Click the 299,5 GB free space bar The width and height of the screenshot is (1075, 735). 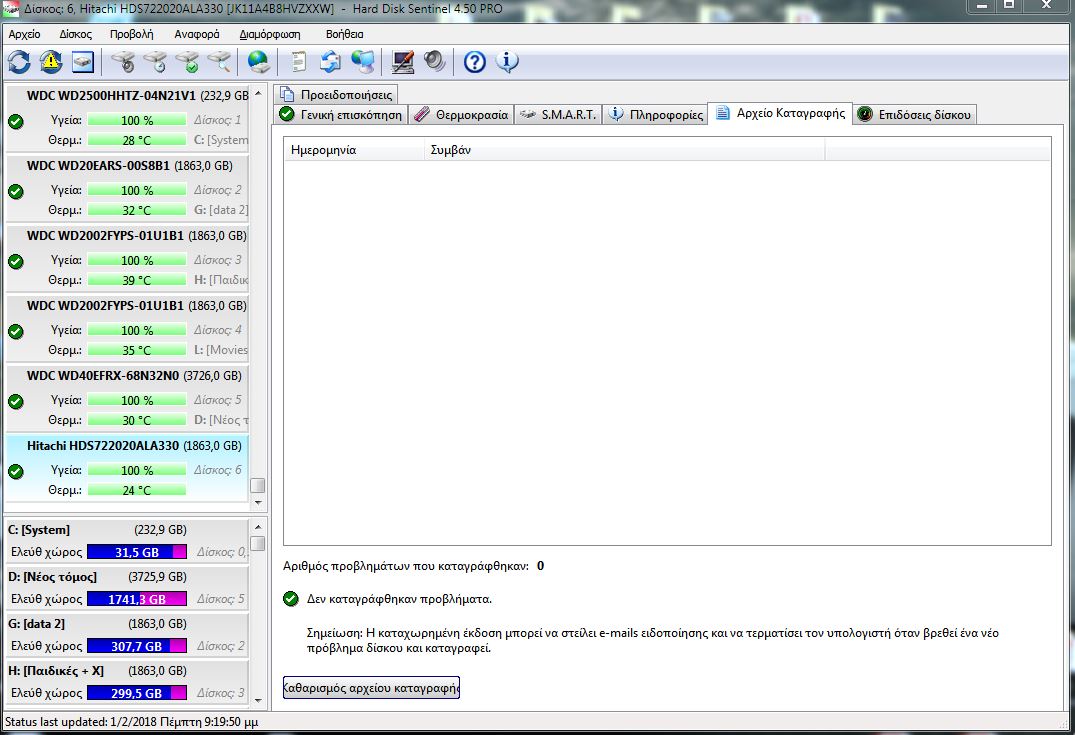tap(136, 693)
